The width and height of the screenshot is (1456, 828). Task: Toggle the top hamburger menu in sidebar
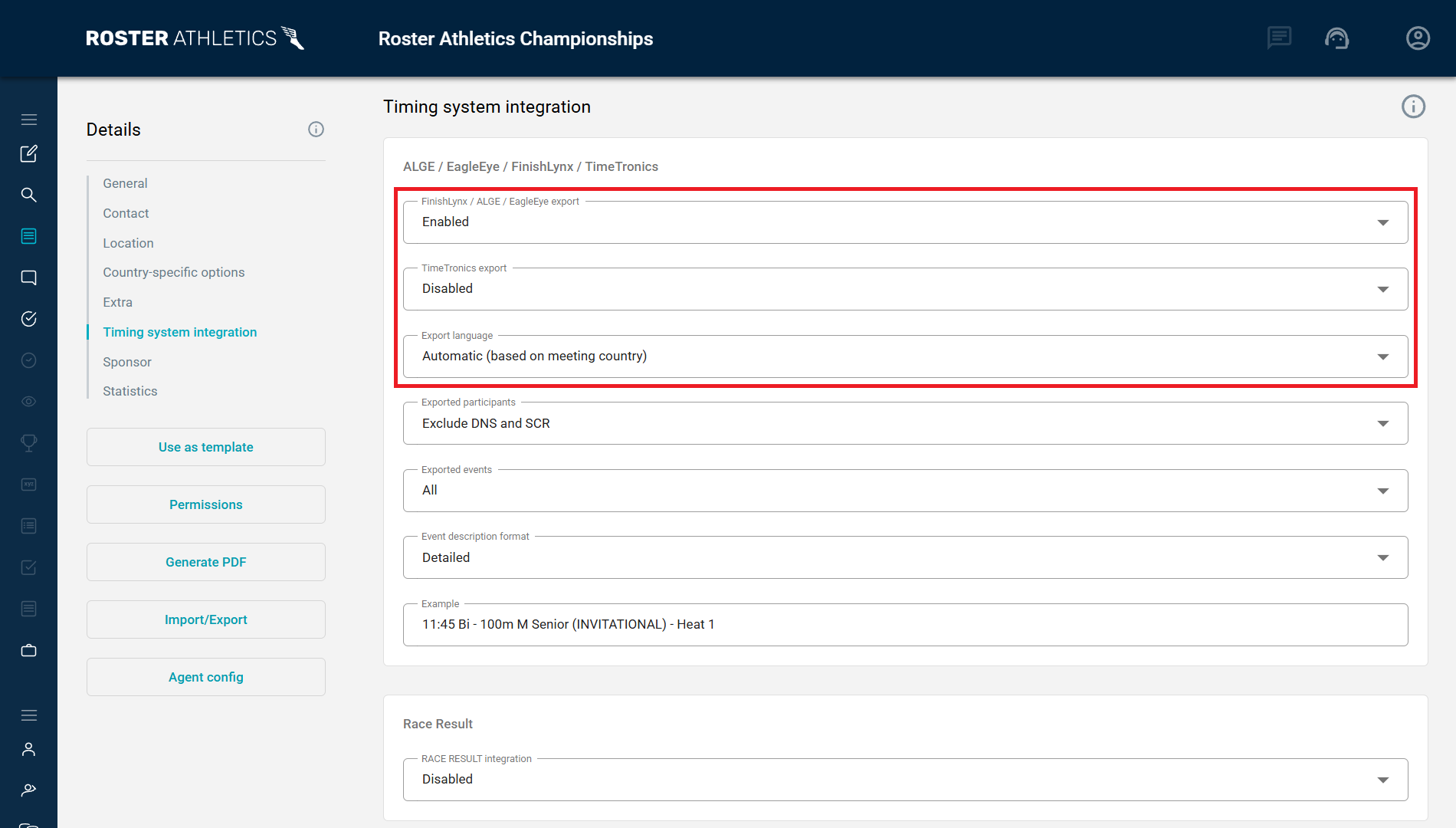(x=28, y=120)
